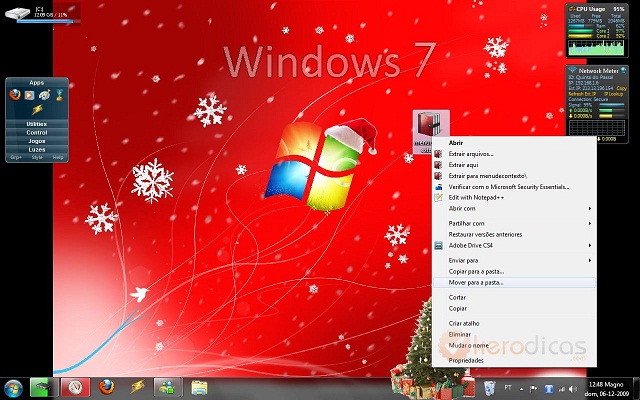
Task: Choose Edit with Notepad++
Action: (x=514, y=198)
